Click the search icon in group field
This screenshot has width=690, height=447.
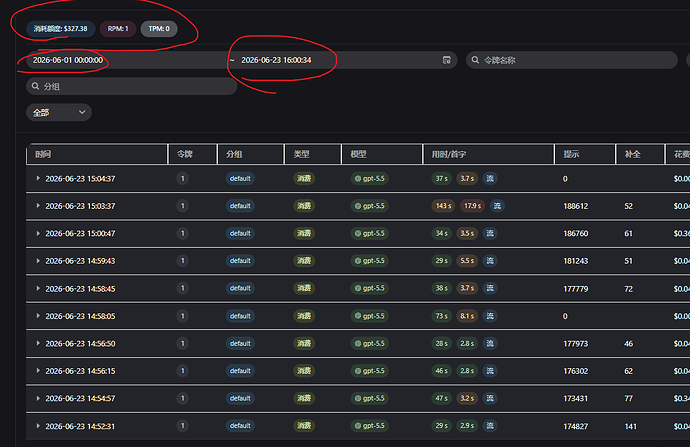[x=35, y=86]
